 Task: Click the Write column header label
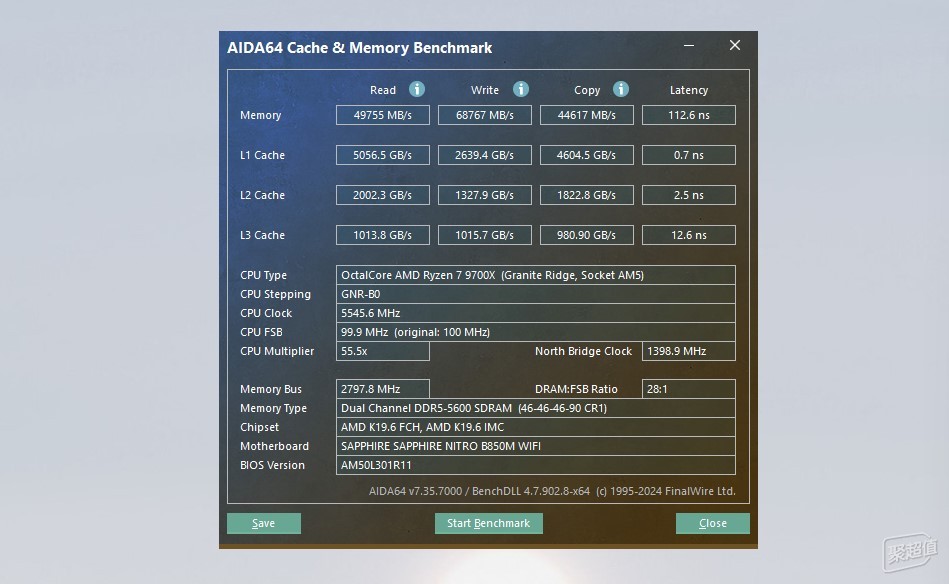485,90
